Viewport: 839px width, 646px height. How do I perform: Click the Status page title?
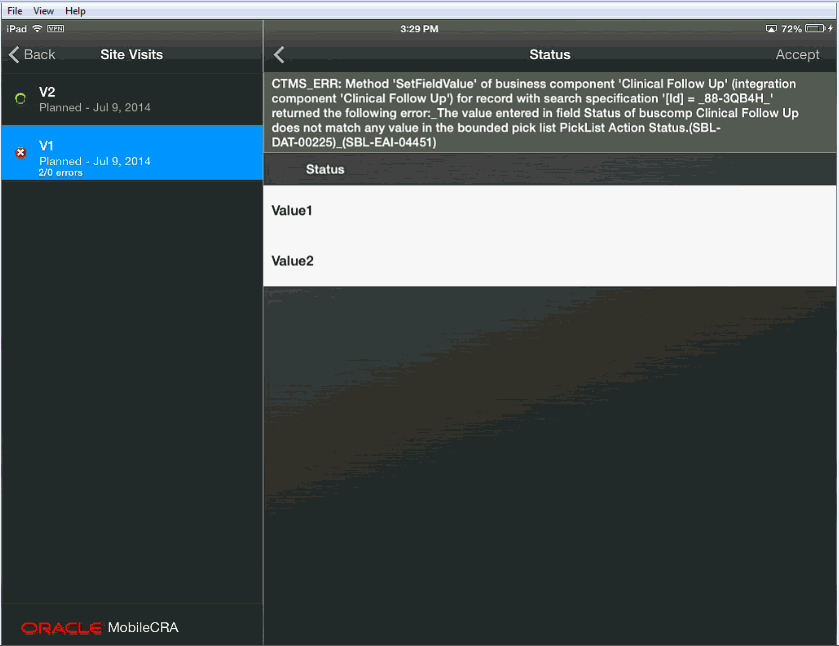click(x=550, y=55)
